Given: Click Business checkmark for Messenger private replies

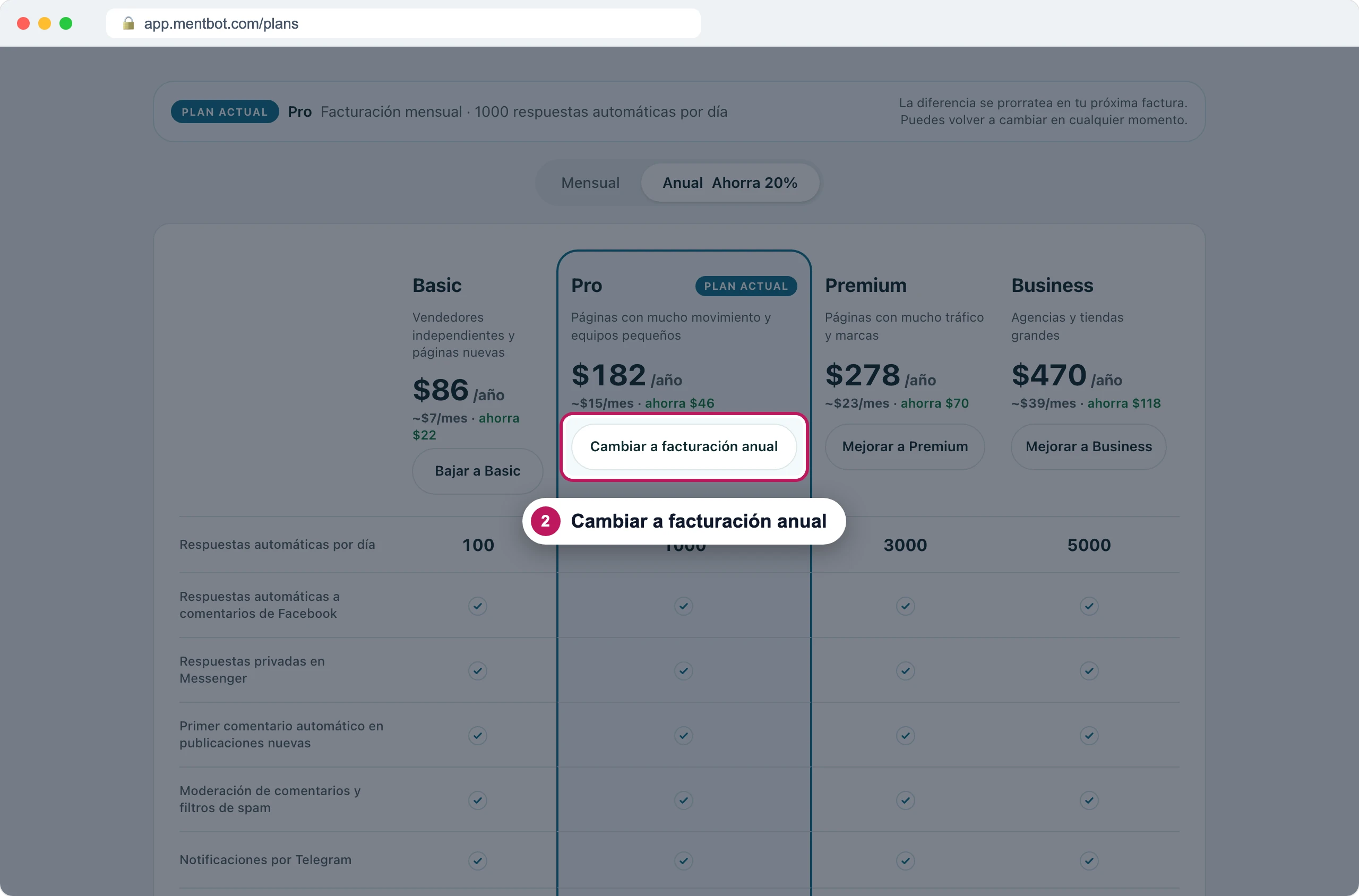Looking at the screenshot, I should tap(1089, 670).
